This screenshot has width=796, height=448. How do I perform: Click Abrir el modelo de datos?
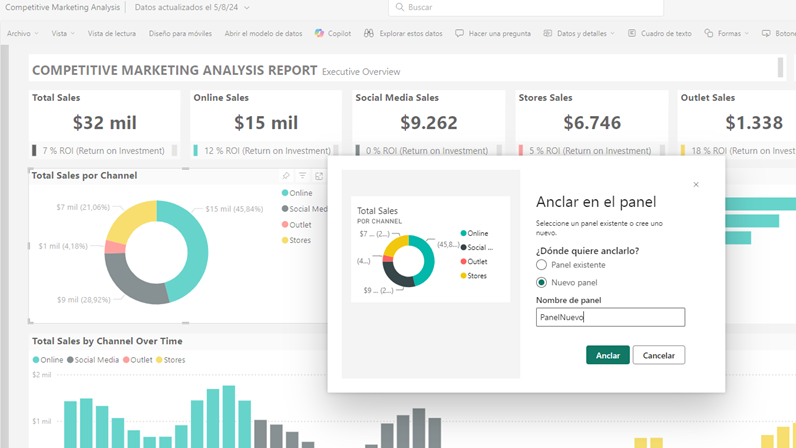pyautogui.click(x=263, y=33)
